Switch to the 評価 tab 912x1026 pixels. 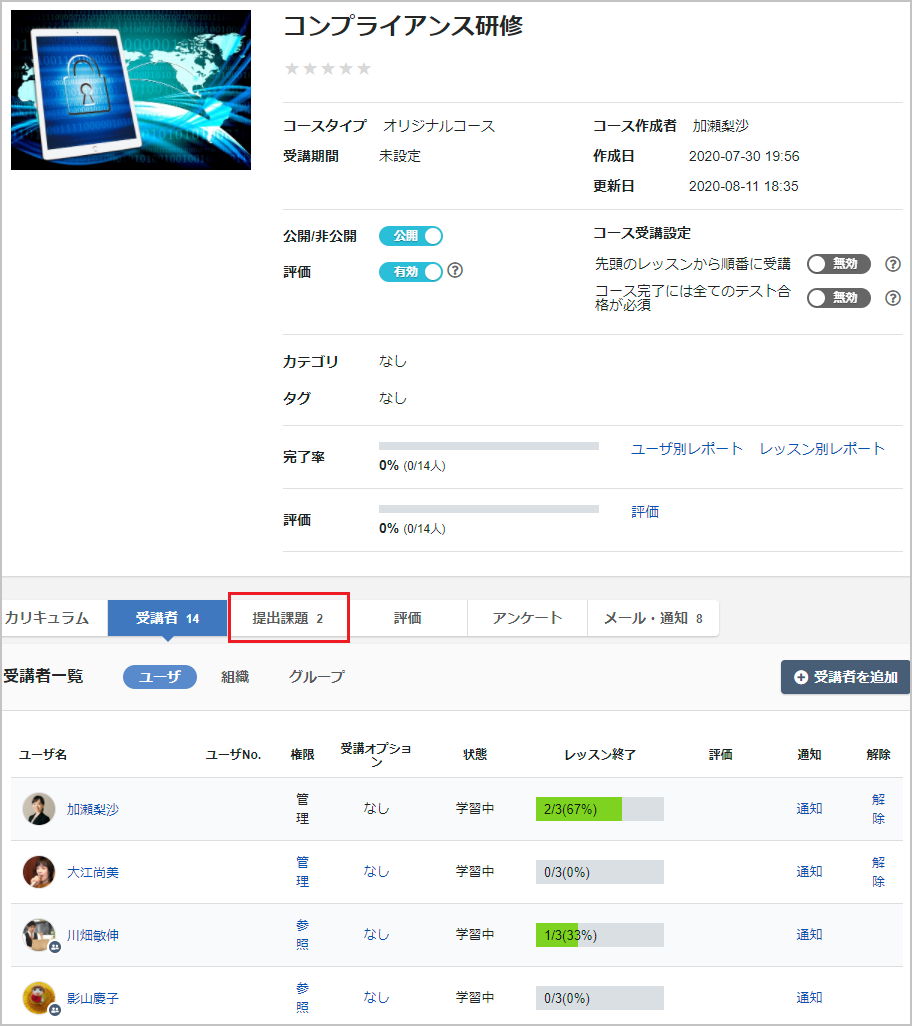(408, 618)
